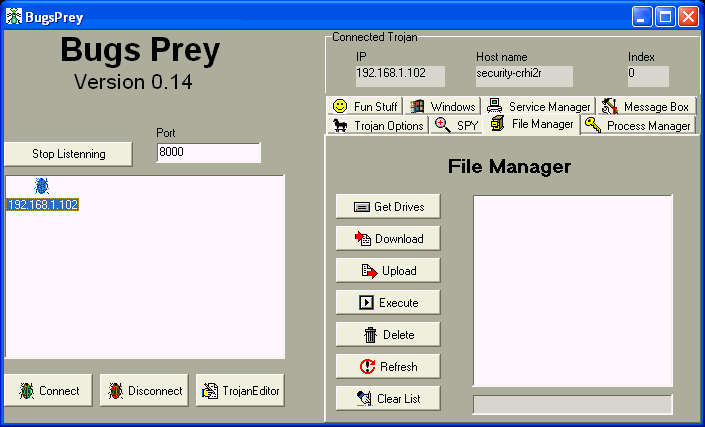Click the progress bar below the file list
705x427 pixels.
tap(572, 404)
